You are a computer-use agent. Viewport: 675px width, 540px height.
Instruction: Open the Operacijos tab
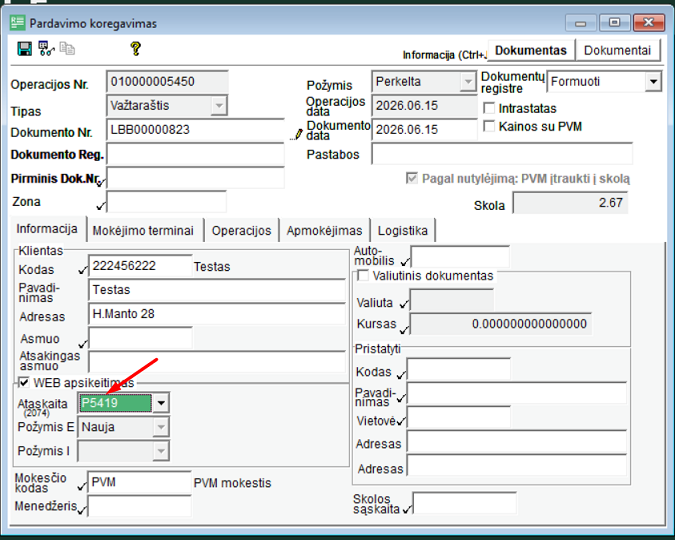pos(242,231)
